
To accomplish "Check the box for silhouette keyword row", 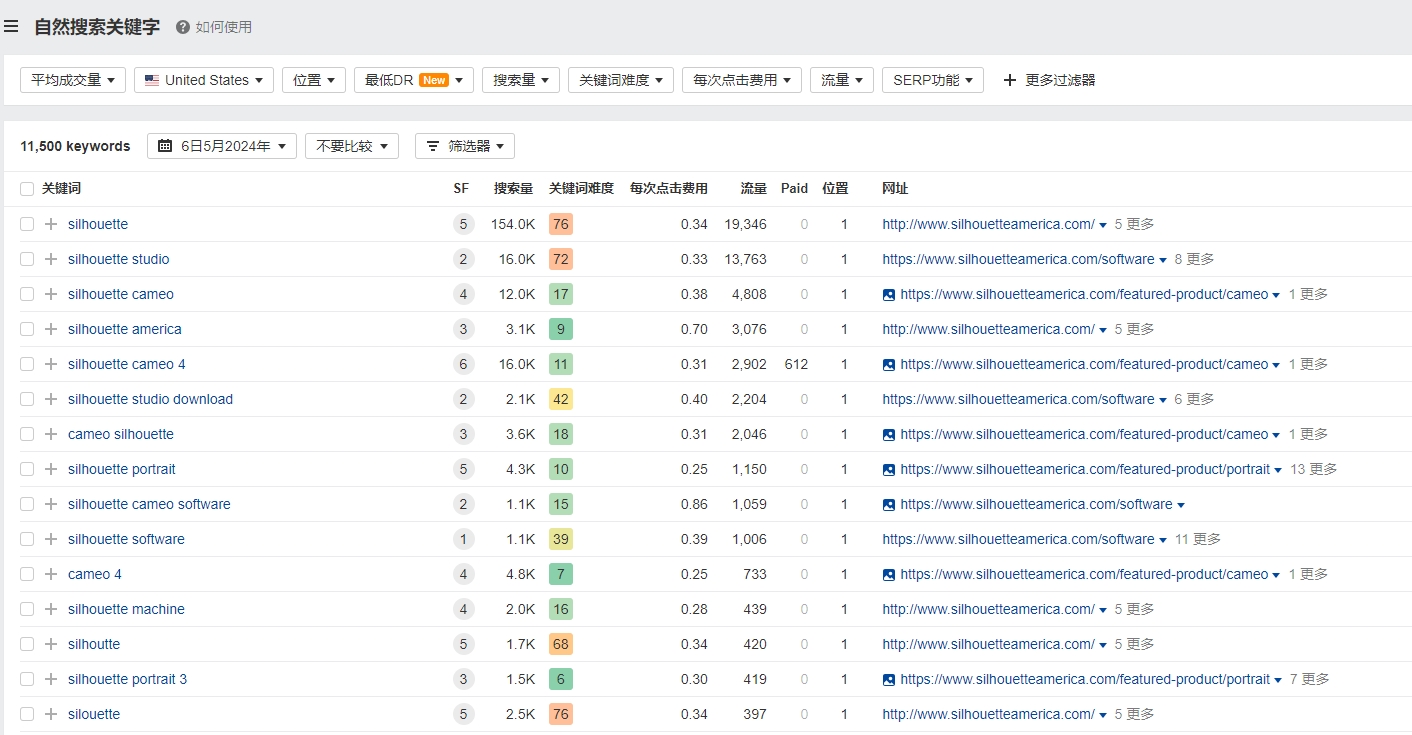I will pyautogui.click(x=27, y=224).
